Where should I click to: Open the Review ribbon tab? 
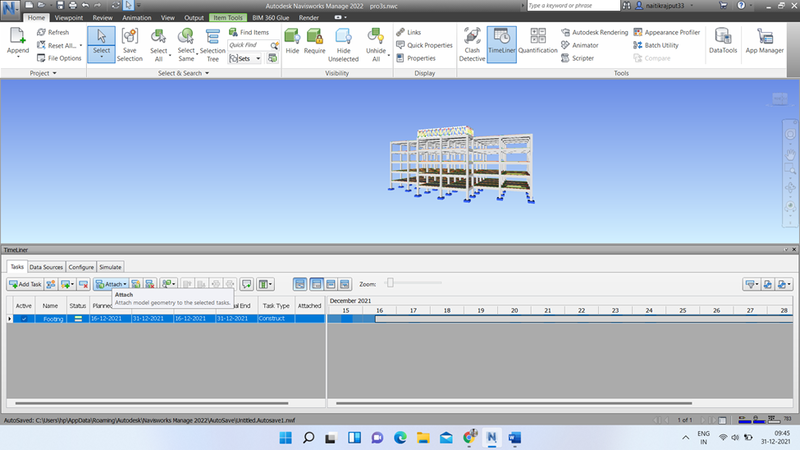coord(102,17)
